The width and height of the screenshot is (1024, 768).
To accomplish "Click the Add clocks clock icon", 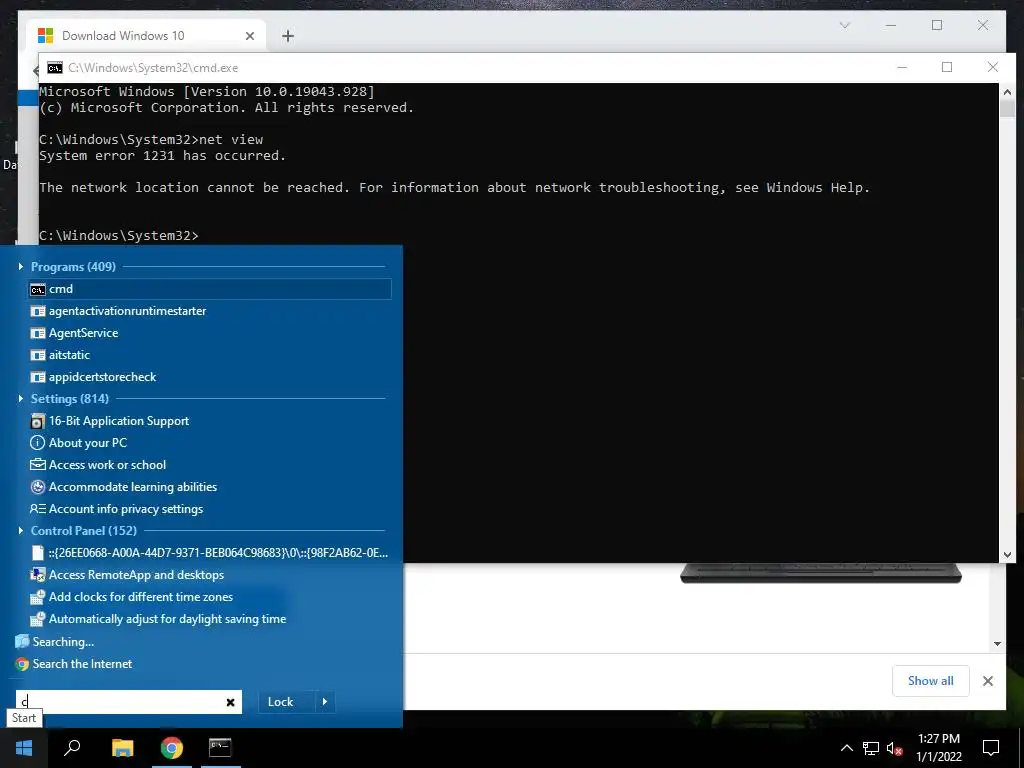I will [38, 597].
